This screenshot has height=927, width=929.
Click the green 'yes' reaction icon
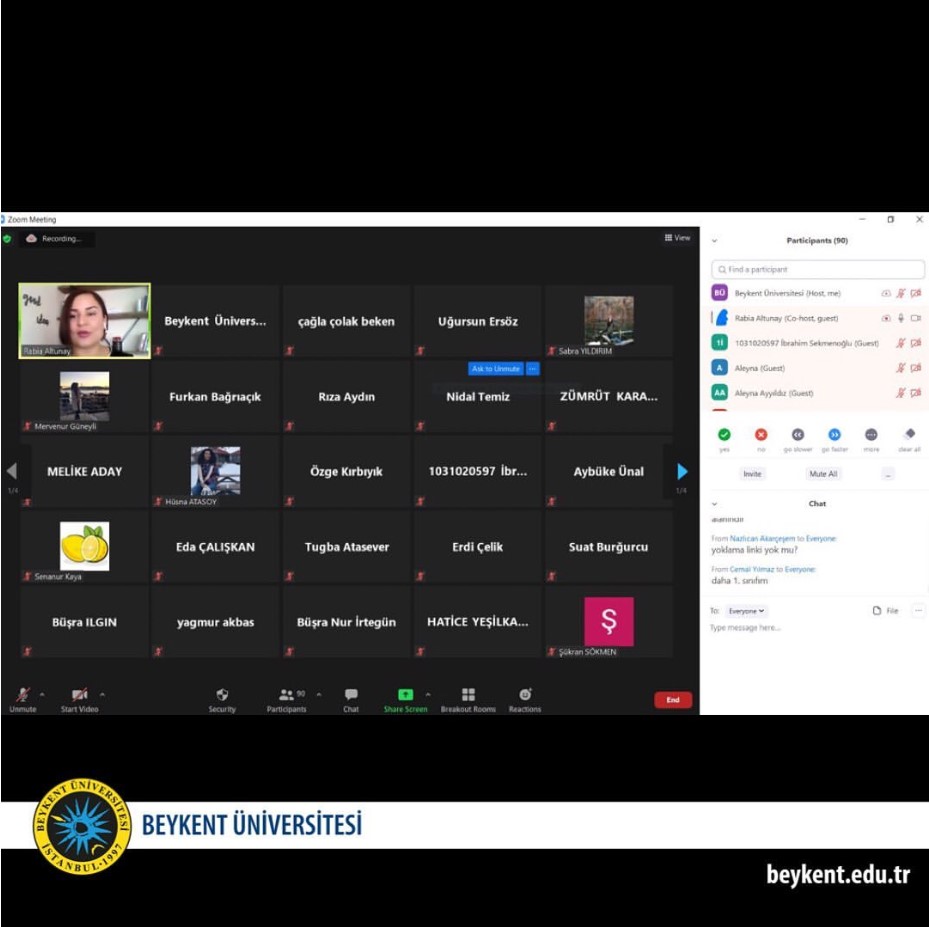coord(724,435)
